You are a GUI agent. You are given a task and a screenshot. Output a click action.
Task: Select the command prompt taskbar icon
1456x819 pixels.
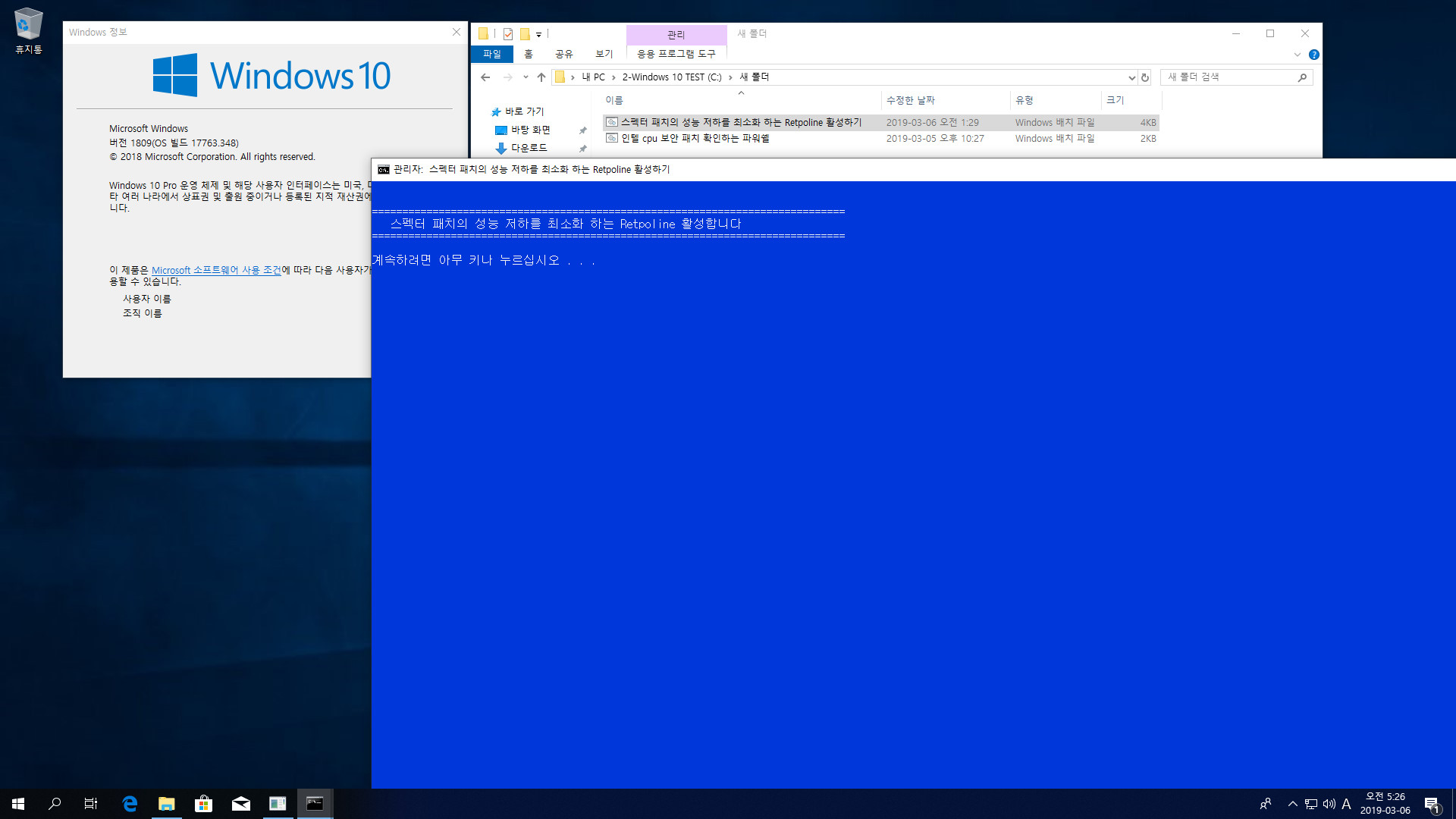315,804
